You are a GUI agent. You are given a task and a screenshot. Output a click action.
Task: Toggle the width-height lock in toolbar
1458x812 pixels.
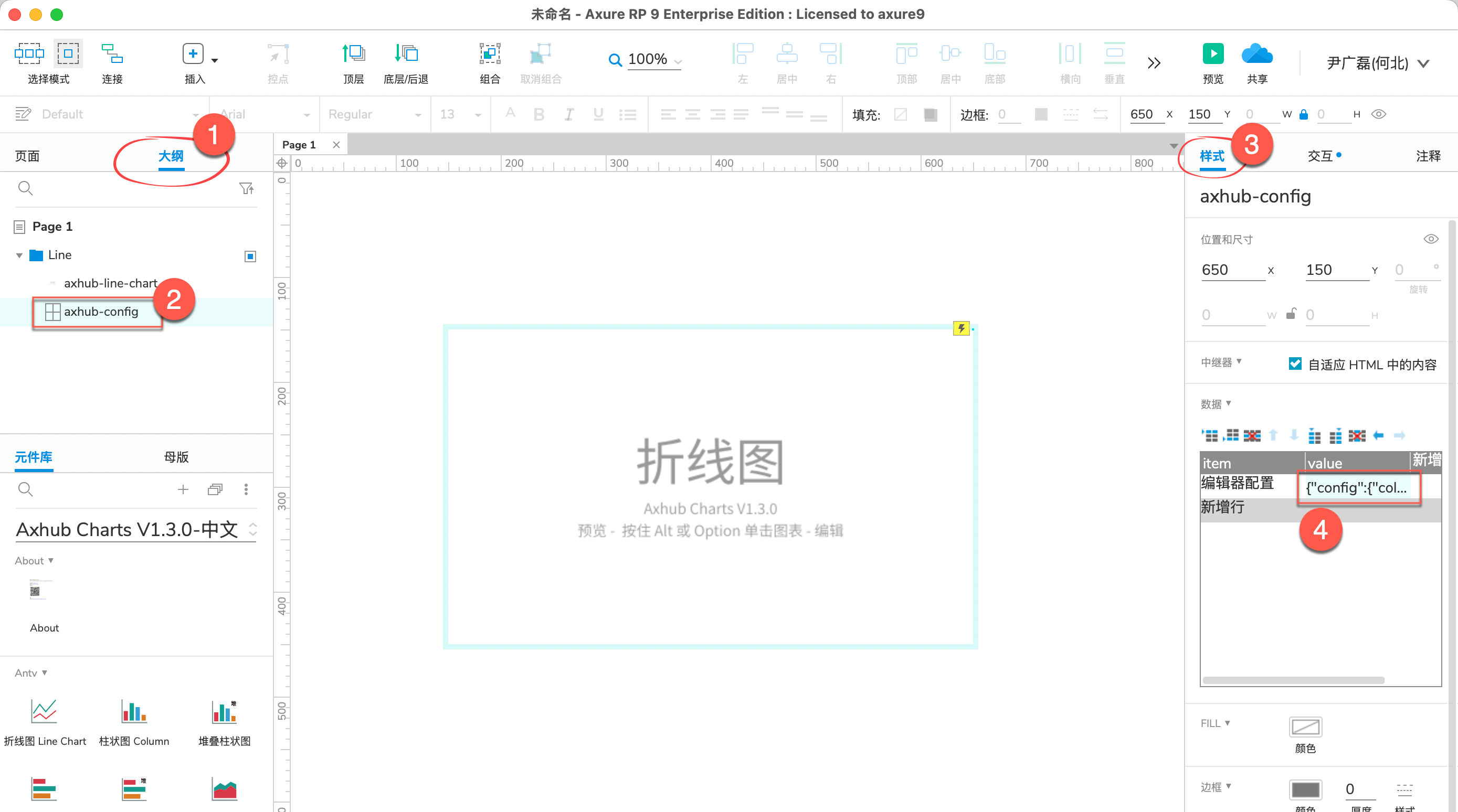point(1304,114)
